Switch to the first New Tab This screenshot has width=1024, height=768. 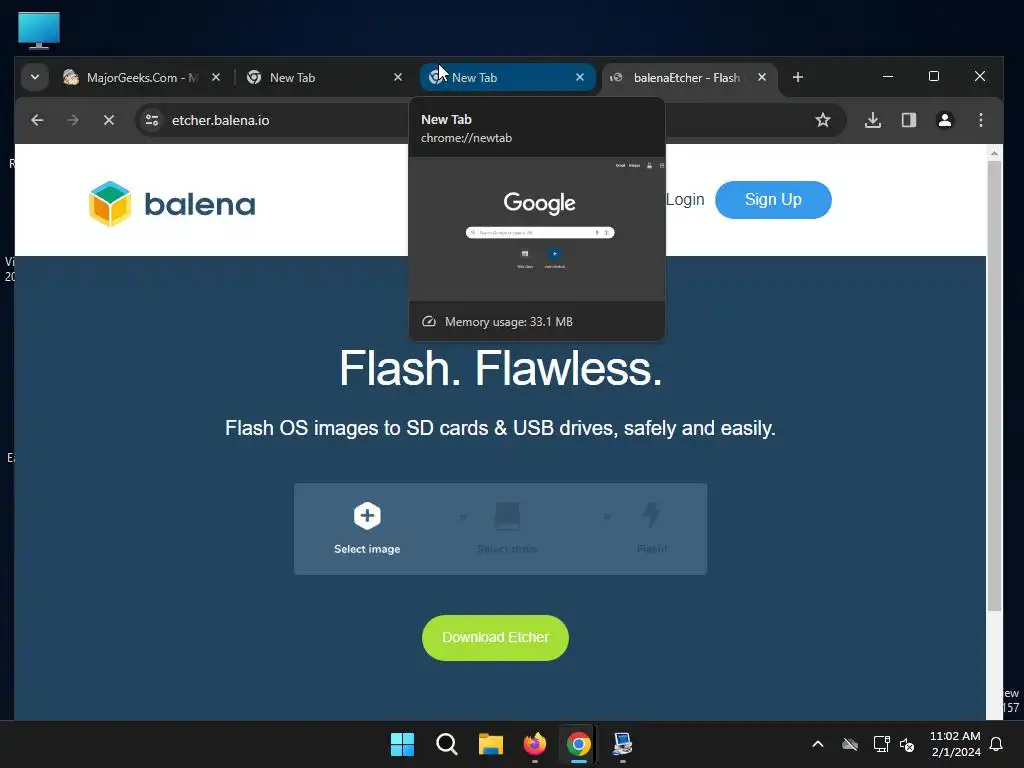click(x=313, y=78)
